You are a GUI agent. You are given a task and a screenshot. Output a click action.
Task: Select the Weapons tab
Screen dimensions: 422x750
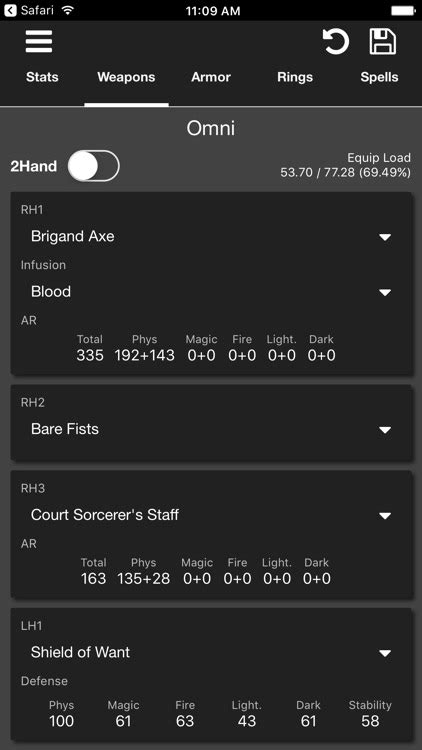pos(126,77)
